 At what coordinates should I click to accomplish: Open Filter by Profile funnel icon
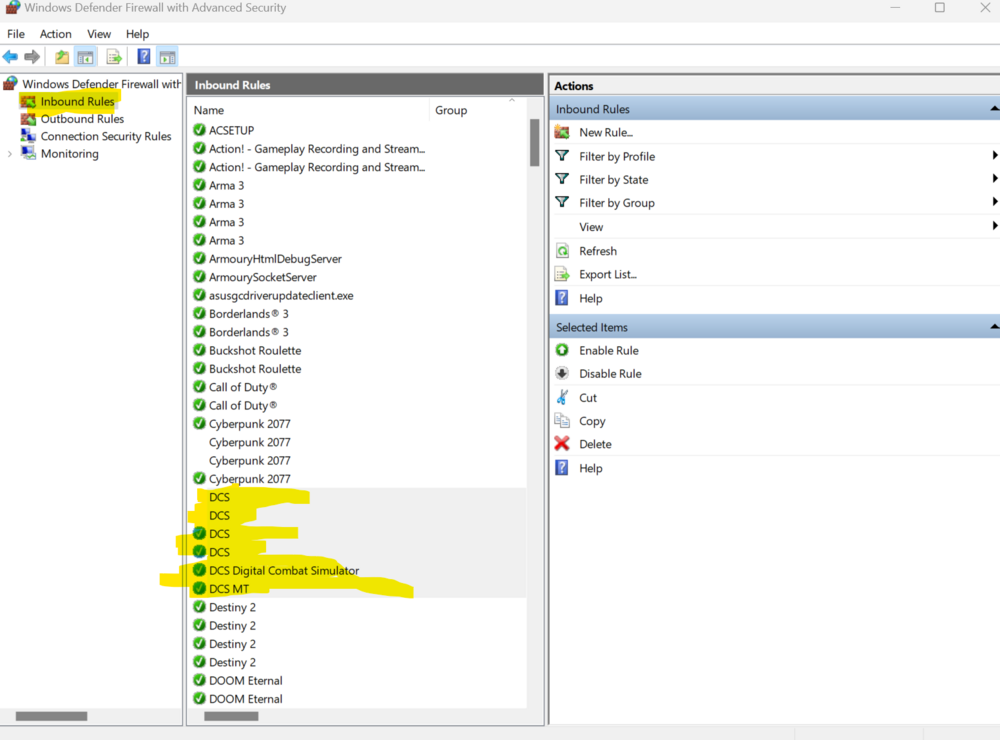pyautogui.click(x=563, y=156)
